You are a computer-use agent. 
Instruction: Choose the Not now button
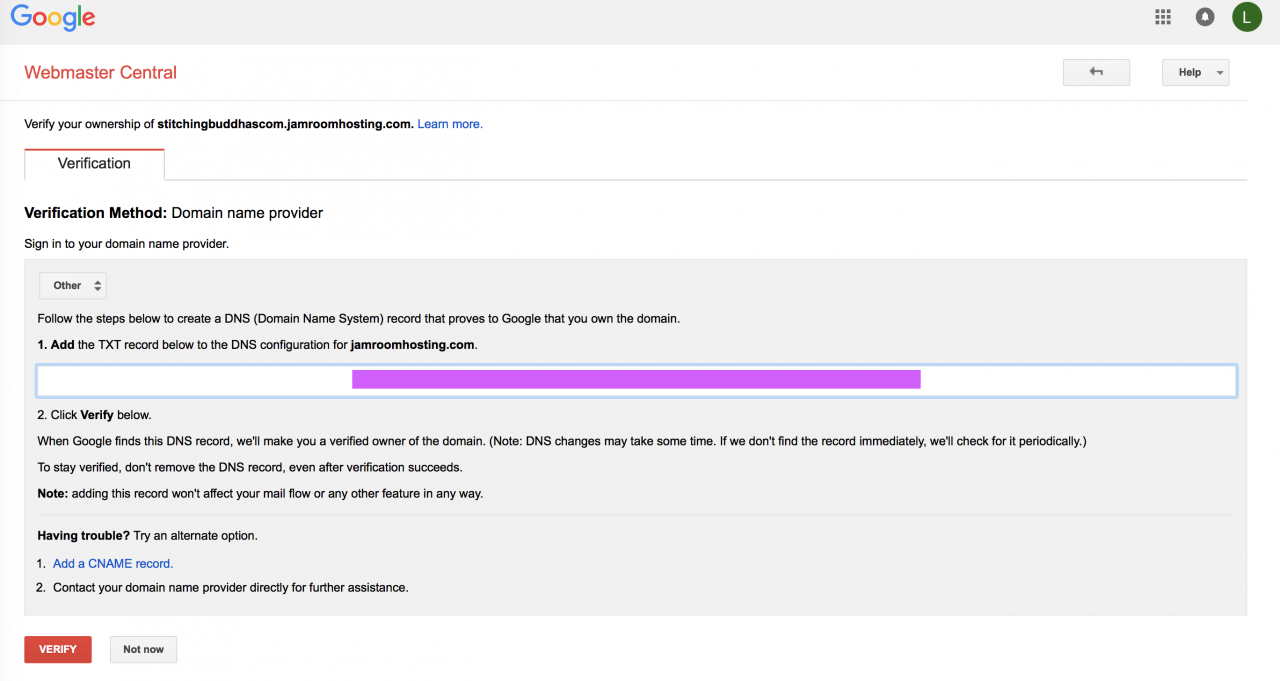(143, 650)
